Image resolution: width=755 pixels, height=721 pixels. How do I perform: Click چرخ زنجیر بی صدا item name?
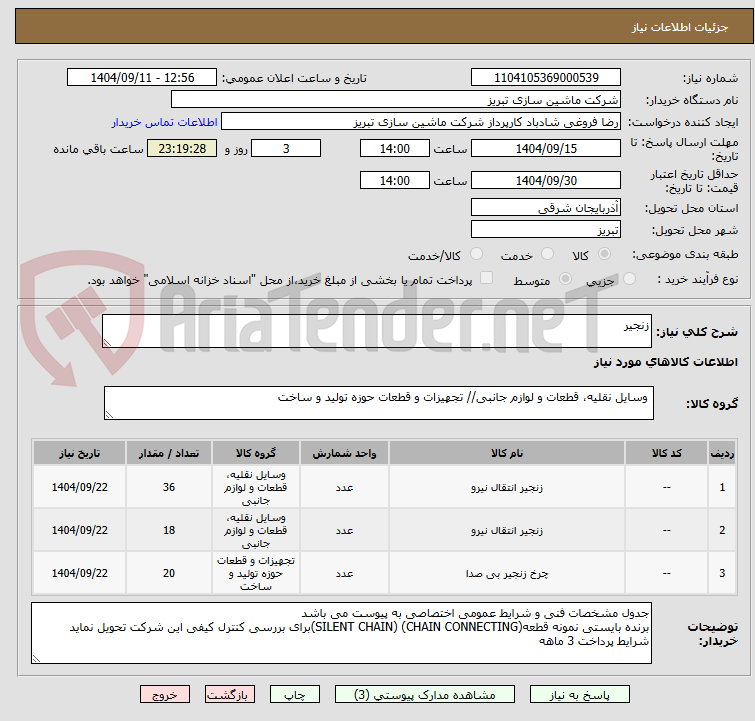click(x=507, y=573)
